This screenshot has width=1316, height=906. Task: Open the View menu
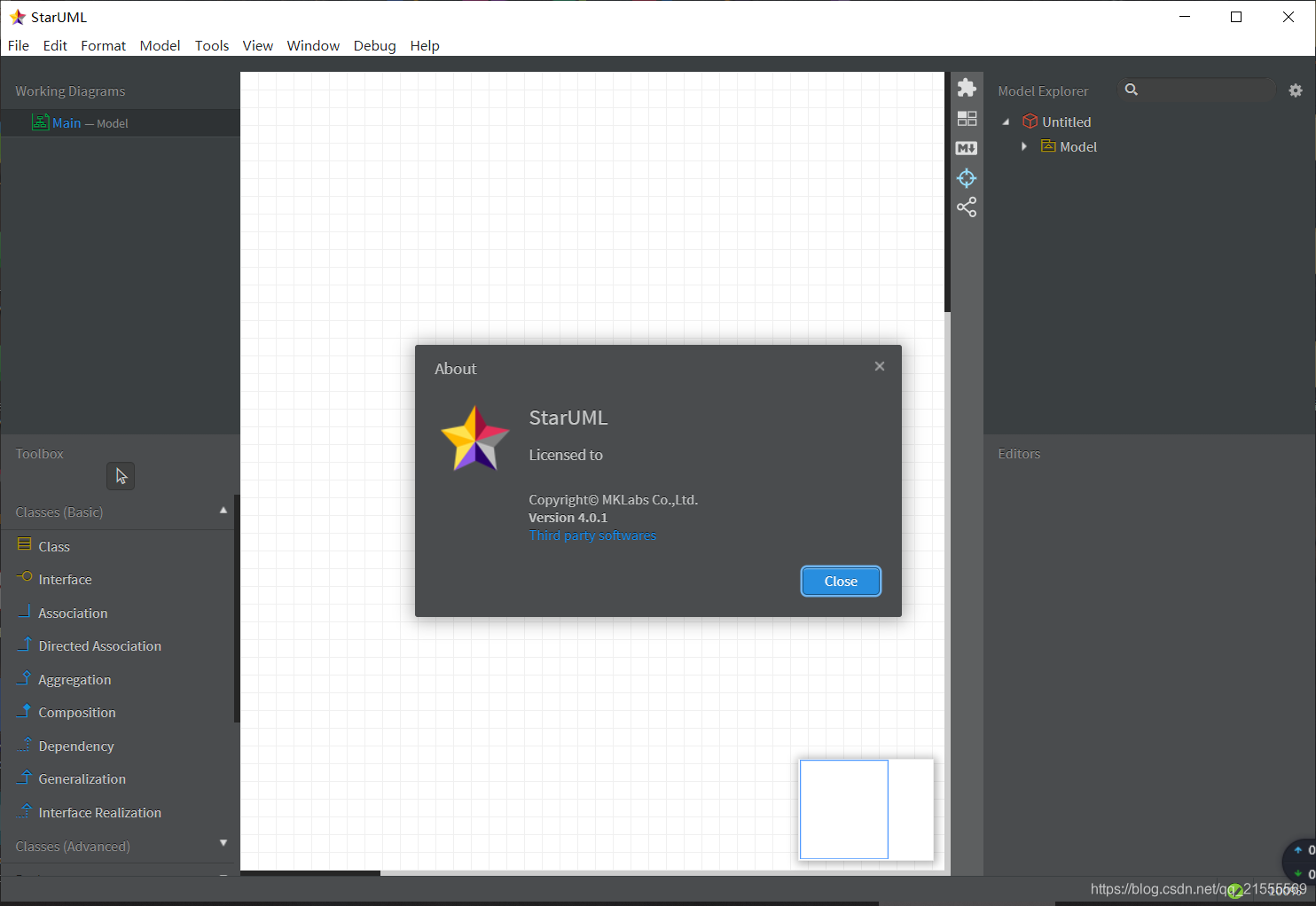tap(258, 45)
